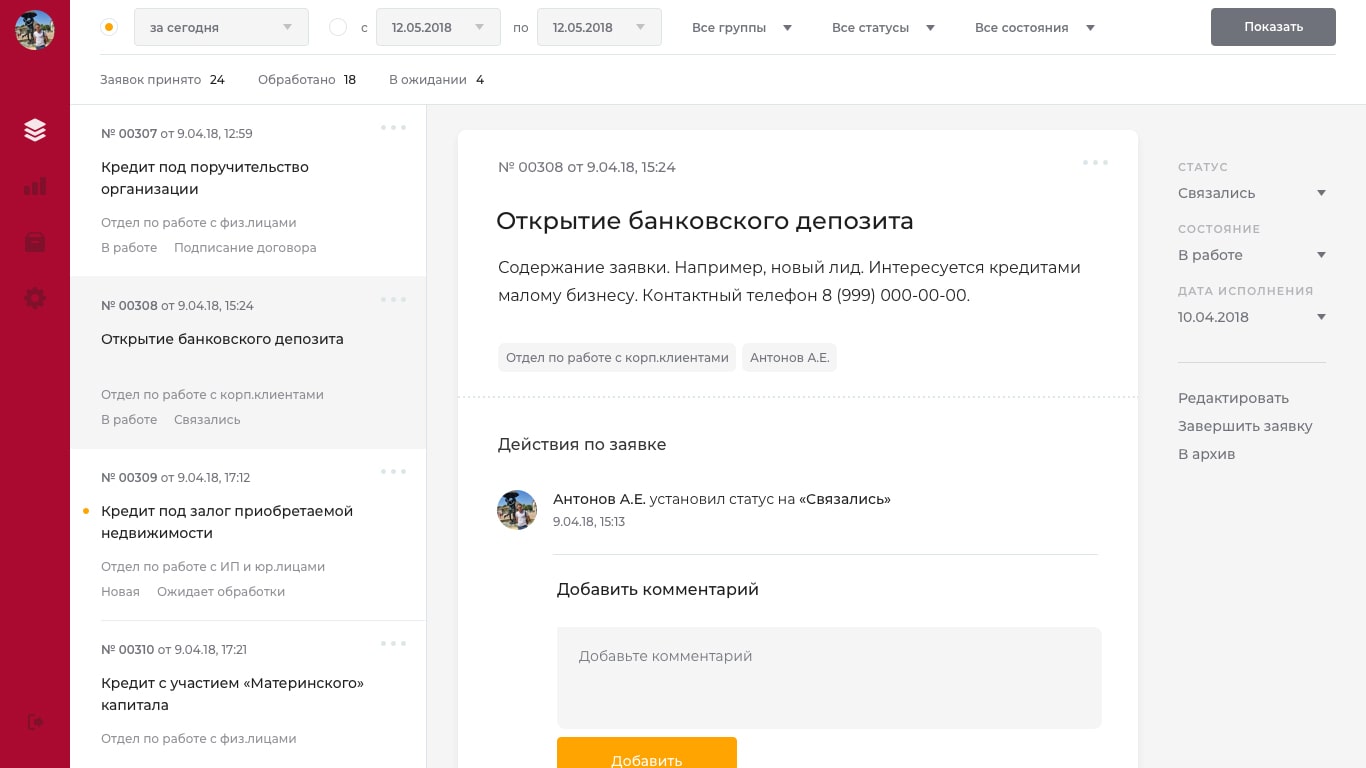This screenshot has width=1366, height=768.
Task: Click the «Добавьте комментарий» text field
Action: coord(828,677)
